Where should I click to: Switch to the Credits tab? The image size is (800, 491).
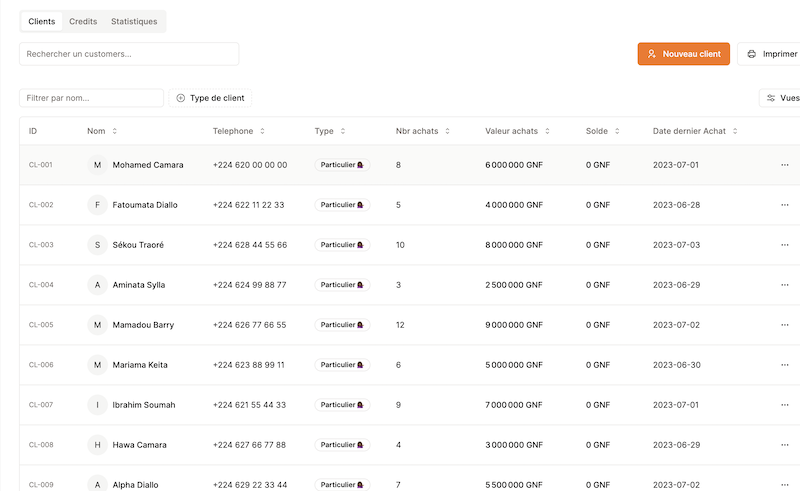pos(83,21)
